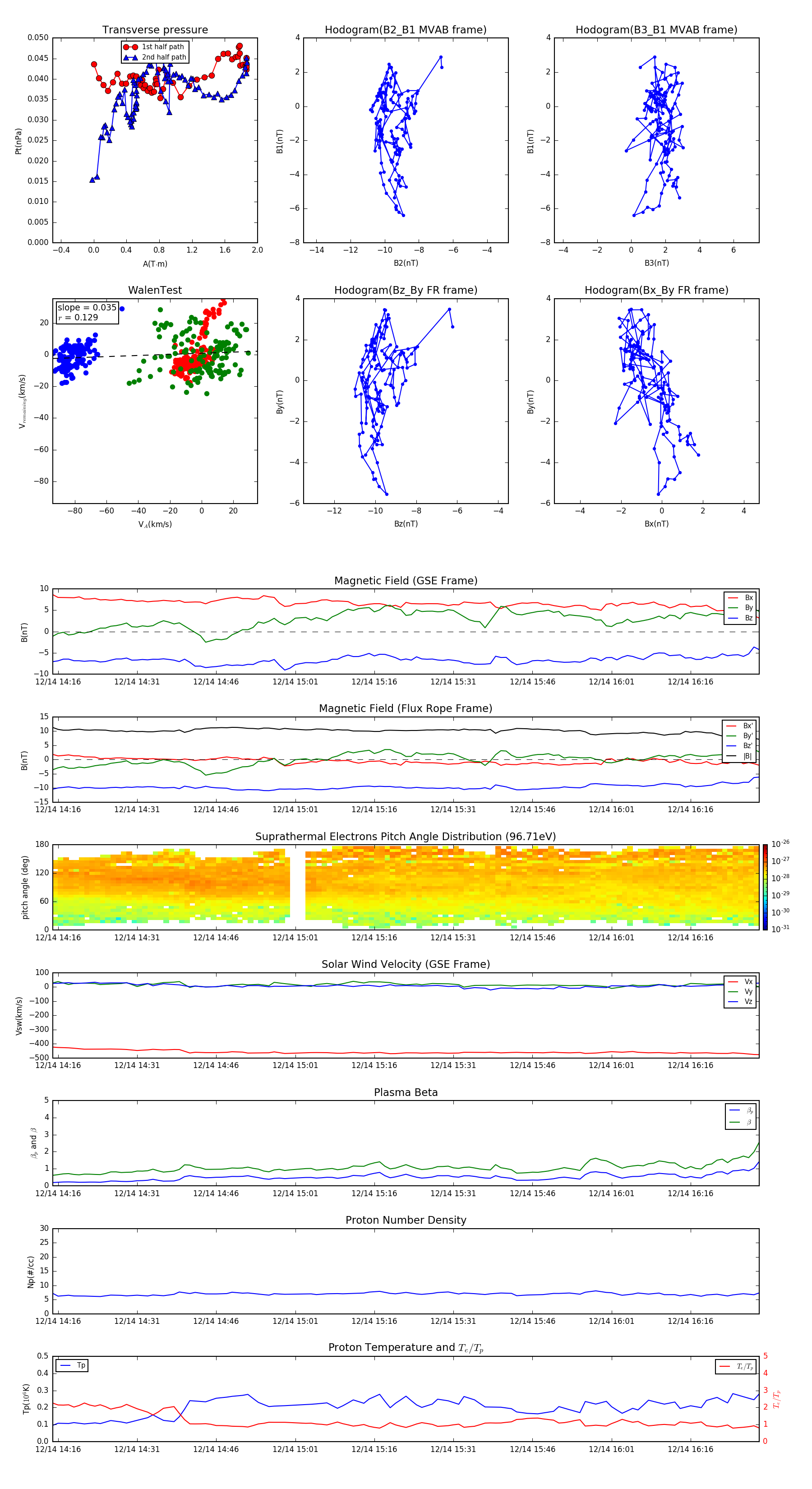812x1489 pixels.
Task: Click the 'r = 0.129' annotation
Action: coord(78,317)
